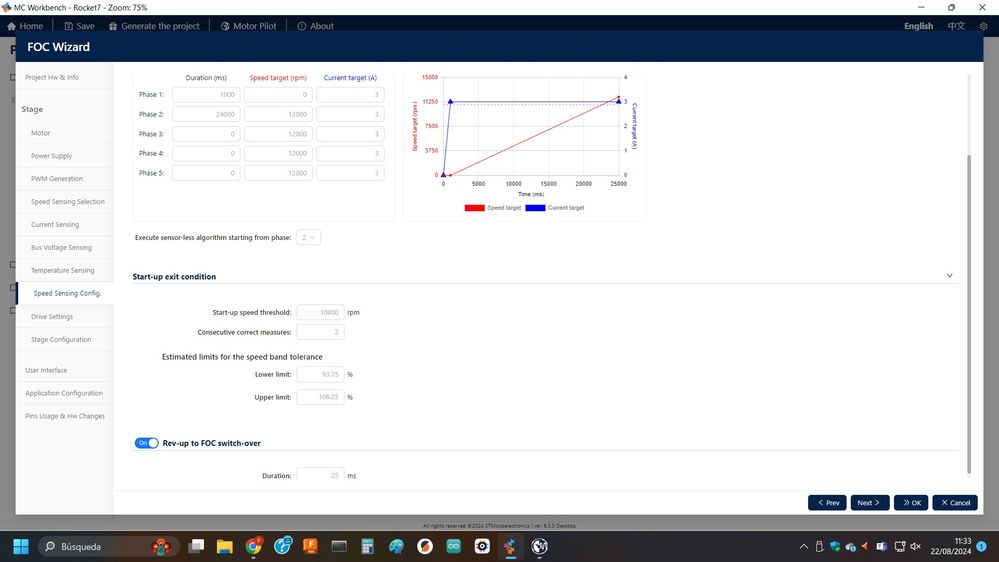999x562 pixels.
Task: Open the settings gear icon at top right
Action: (983, 26)
